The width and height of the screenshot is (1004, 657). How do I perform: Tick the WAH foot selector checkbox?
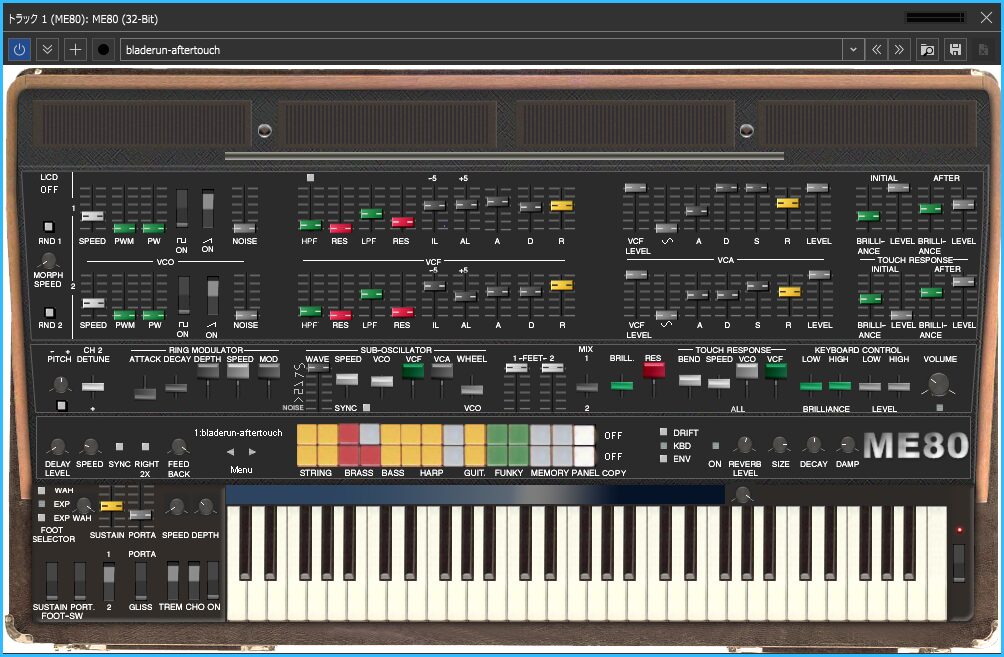coord(42,491)
